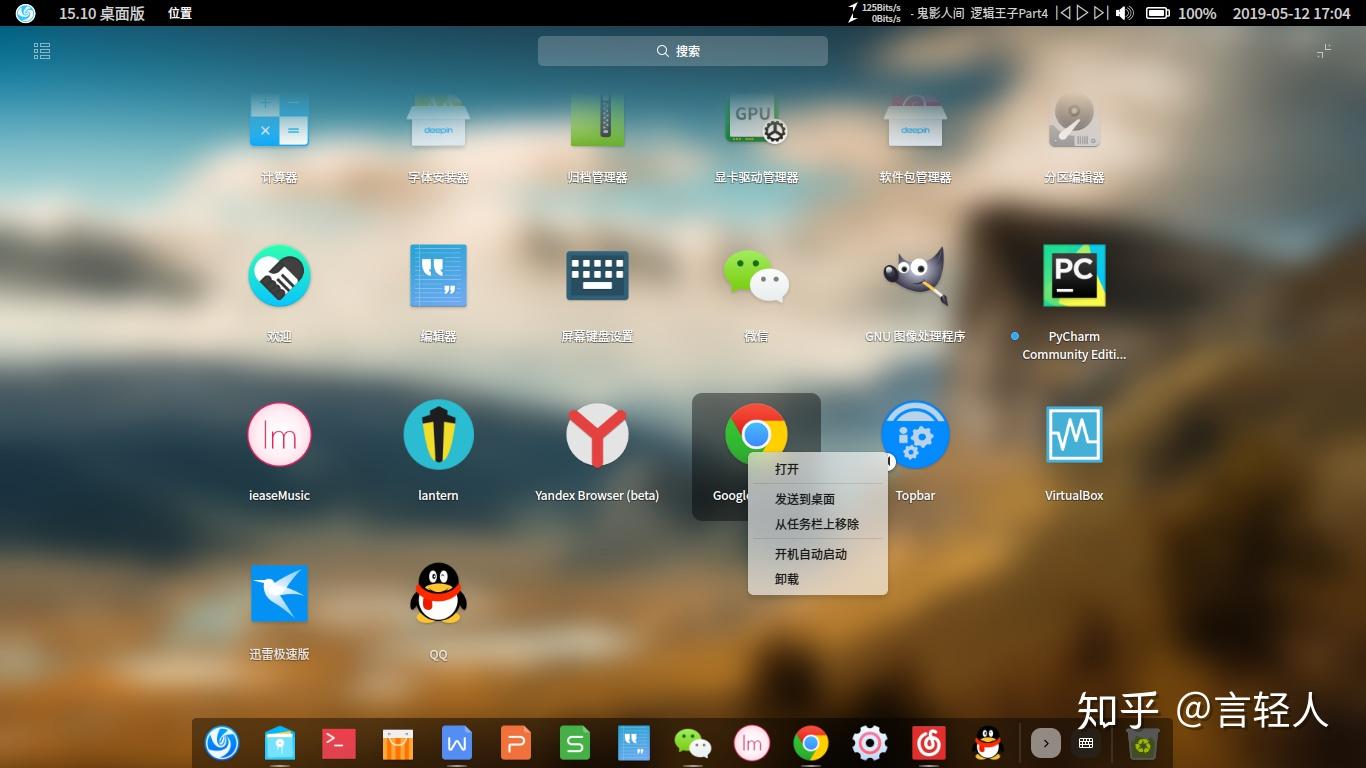This screenshot has width=1366, height=768.
Task: Launch PyCharm Community Edition
Action: coord(1073,275)
